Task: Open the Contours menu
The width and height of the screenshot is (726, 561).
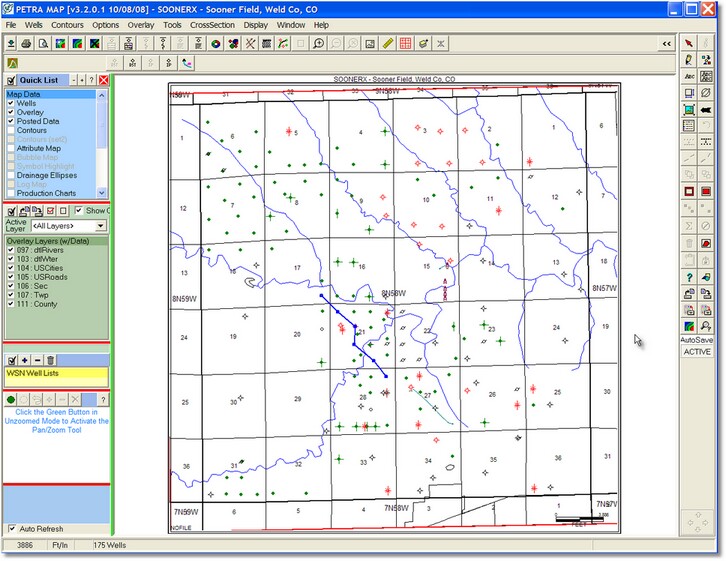Action: [67, 25]
